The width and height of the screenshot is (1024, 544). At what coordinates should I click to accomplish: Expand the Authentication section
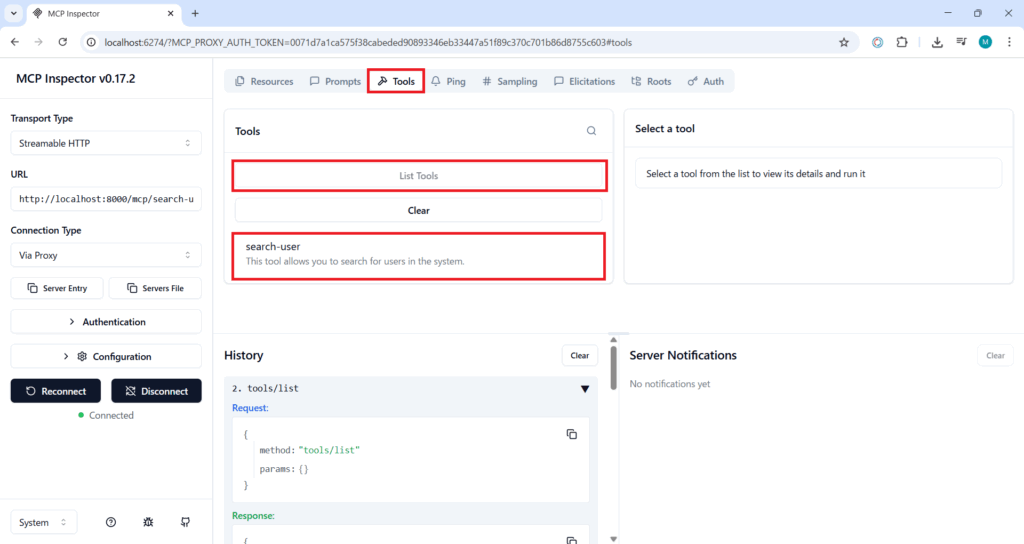pos(106,322)
